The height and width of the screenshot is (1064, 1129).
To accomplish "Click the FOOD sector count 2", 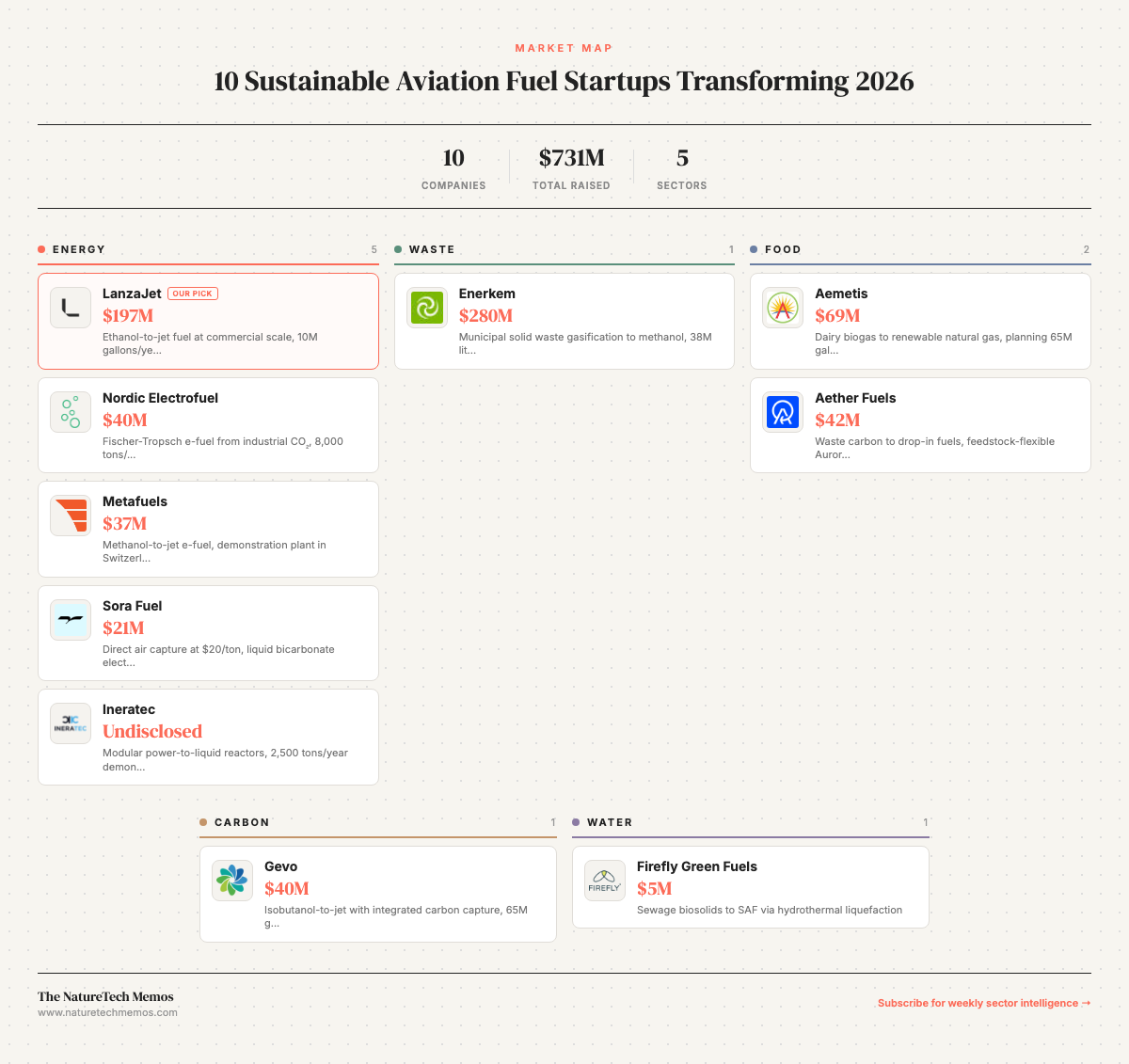I will tap(1087, 249).
